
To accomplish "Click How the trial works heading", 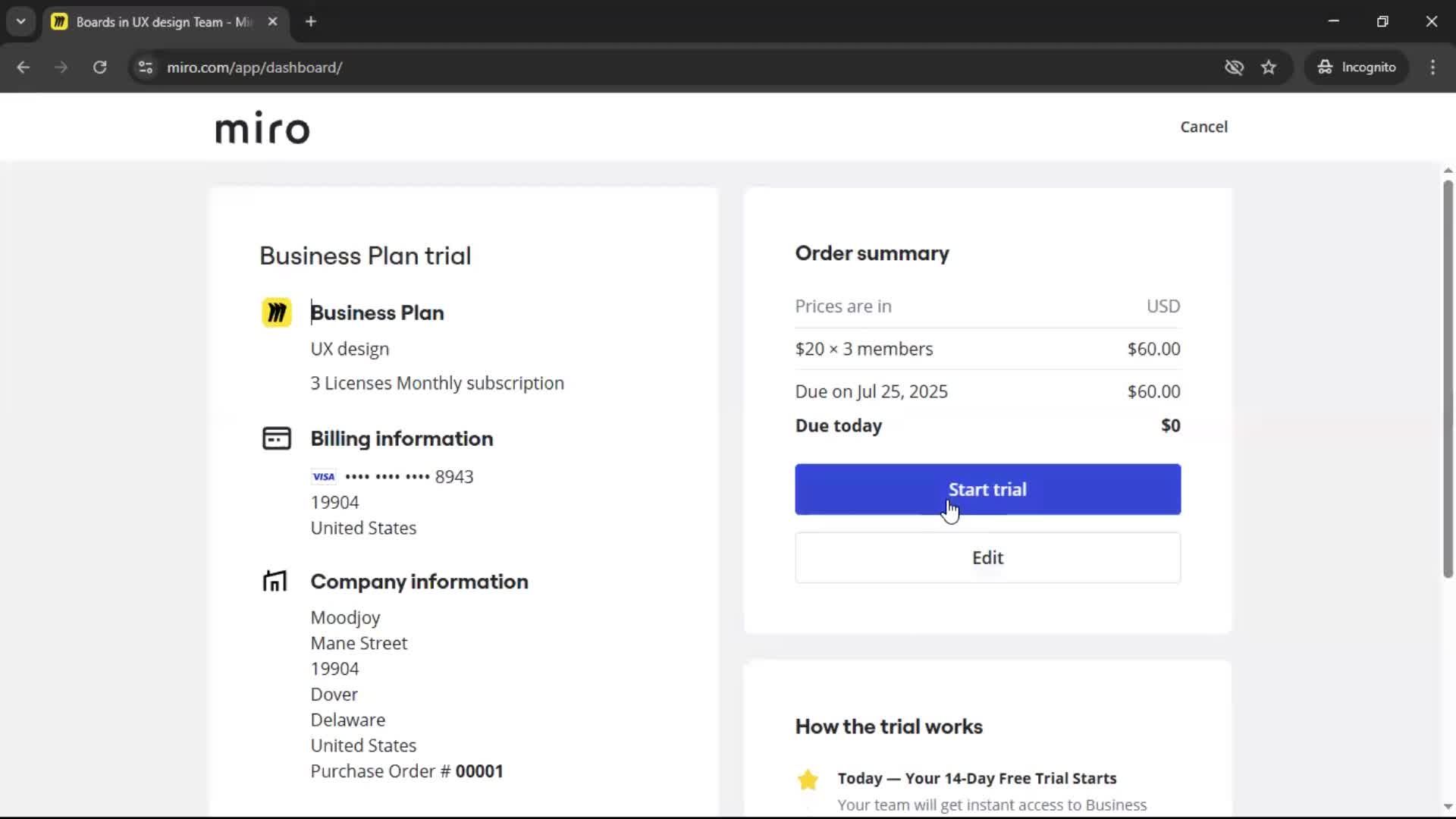I will [889, 726].
